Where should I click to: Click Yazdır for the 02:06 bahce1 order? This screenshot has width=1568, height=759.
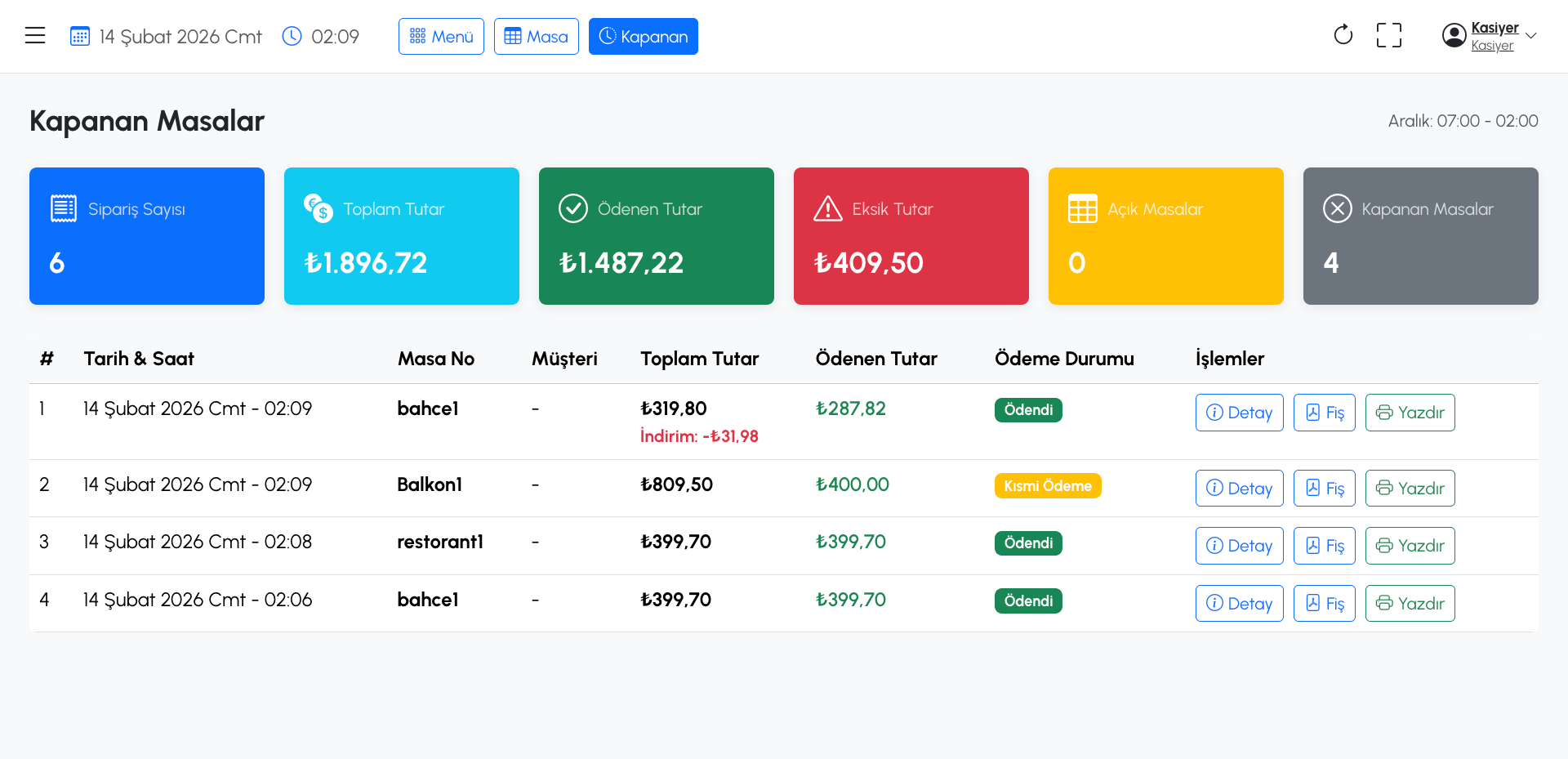1410,604
